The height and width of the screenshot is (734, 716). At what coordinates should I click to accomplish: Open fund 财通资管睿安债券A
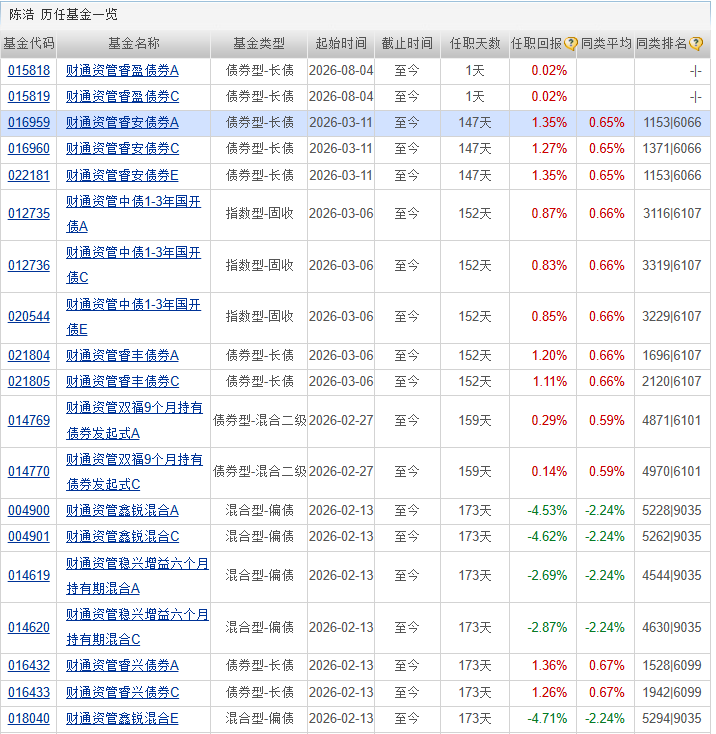(x=122, y=123)
